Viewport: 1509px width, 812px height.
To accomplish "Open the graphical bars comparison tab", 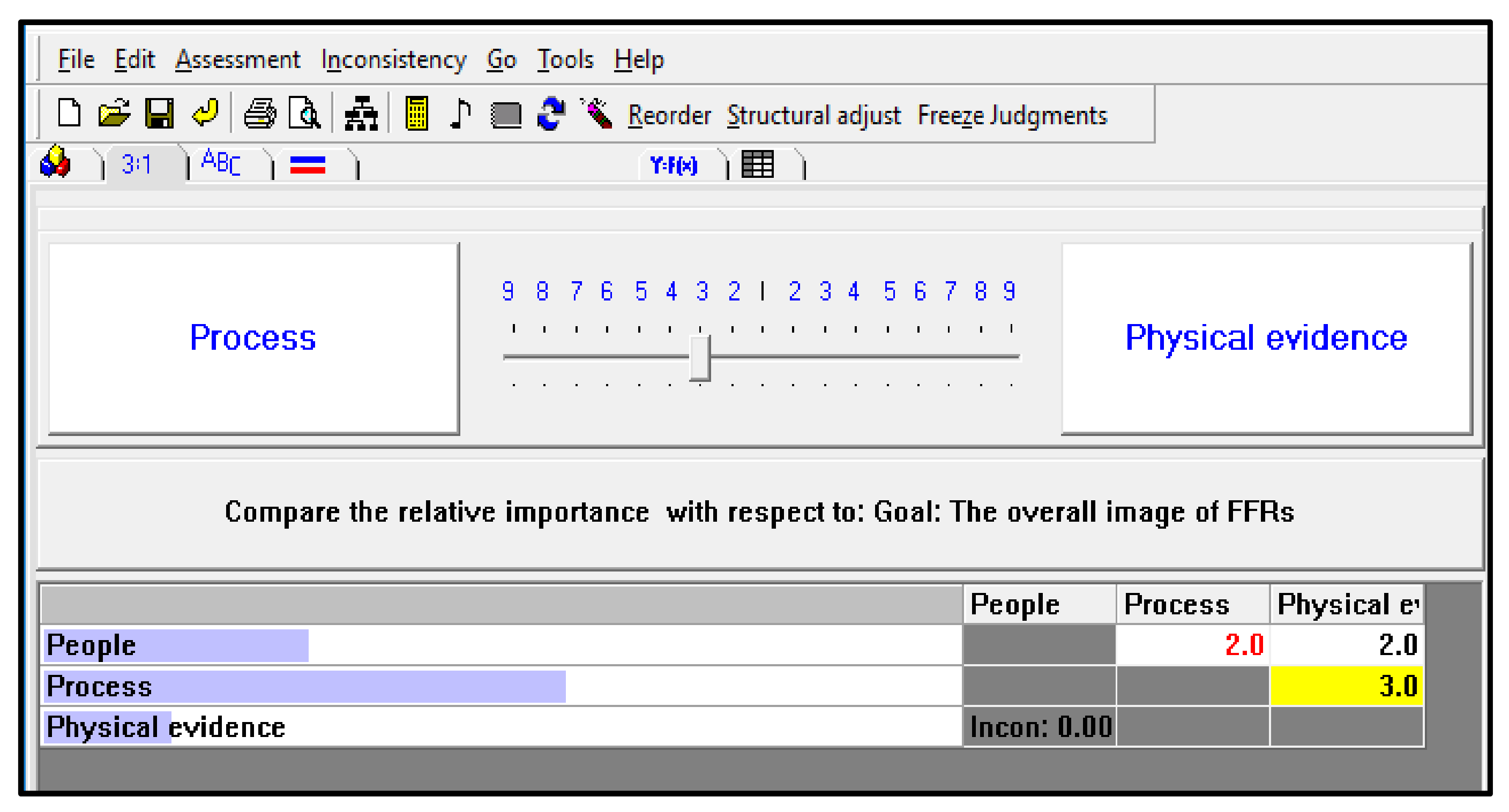I will click(308, 165).
